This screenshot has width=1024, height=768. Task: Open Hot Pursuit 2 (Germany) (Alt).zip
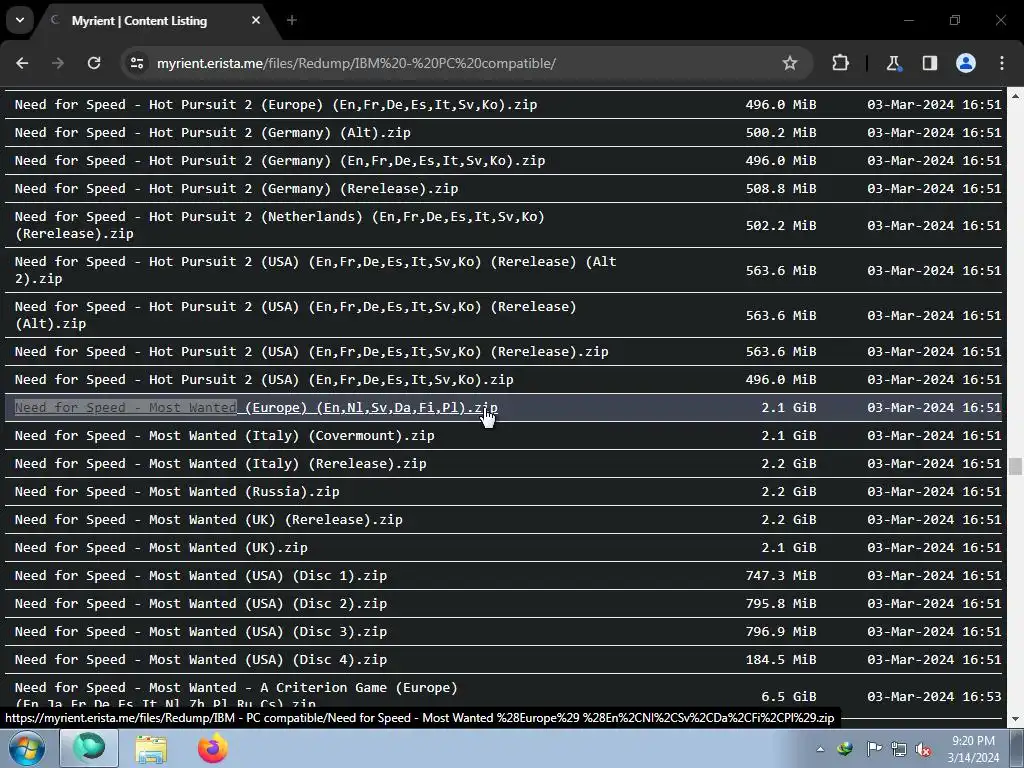212,133
